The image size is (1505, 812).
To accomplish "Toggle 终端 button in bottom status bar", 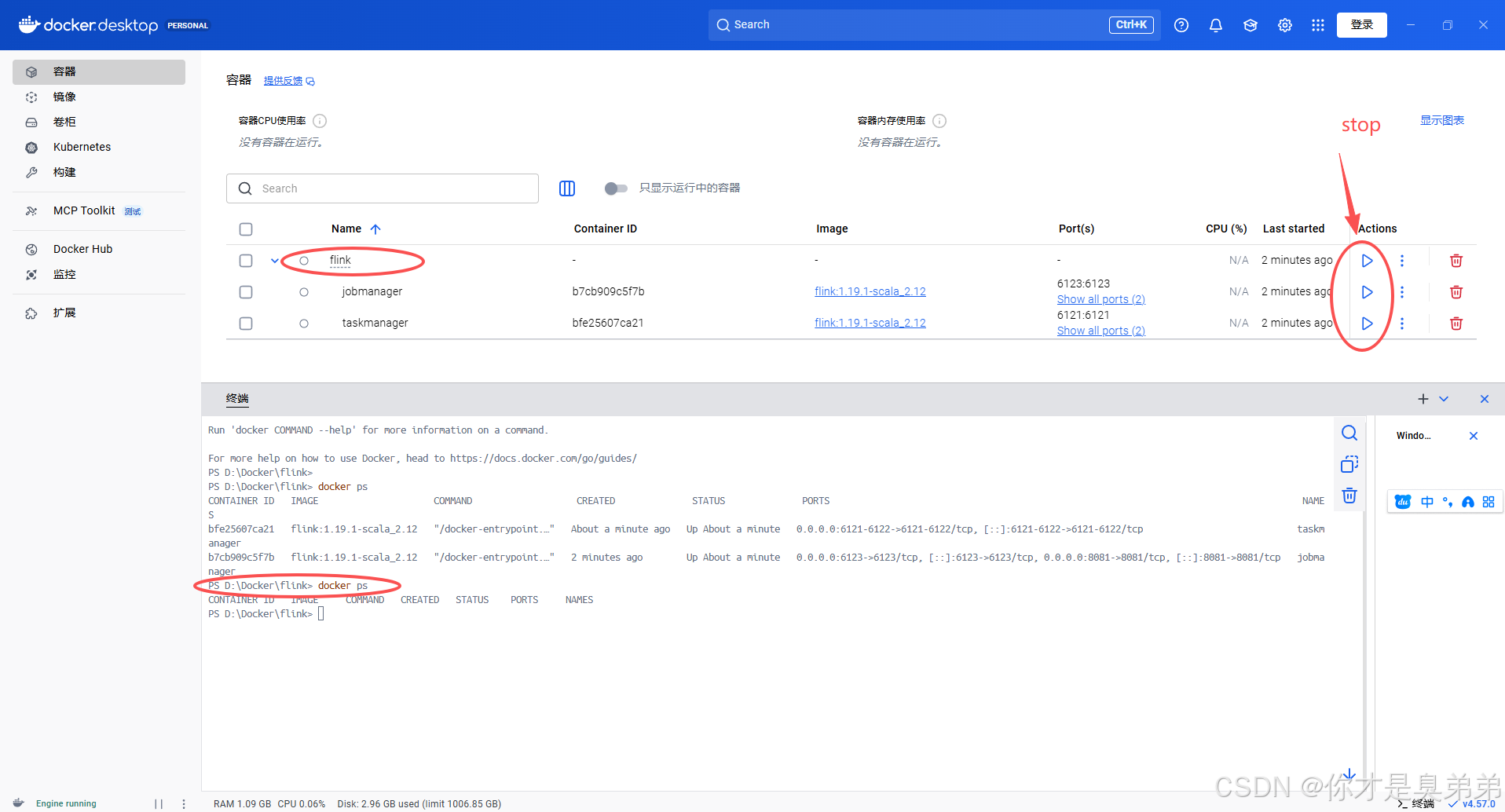I will (1416, 803).
